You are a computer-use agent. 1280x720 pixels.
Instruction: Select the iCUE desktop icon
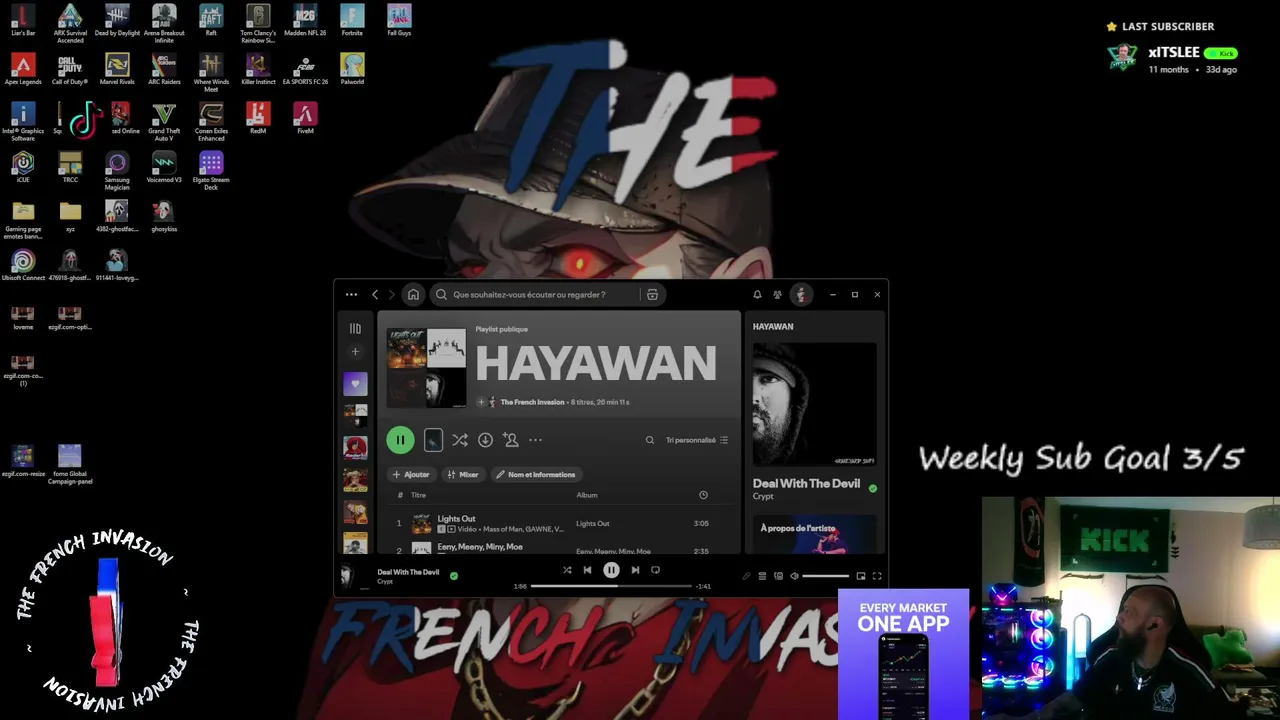tap(23, 167)
